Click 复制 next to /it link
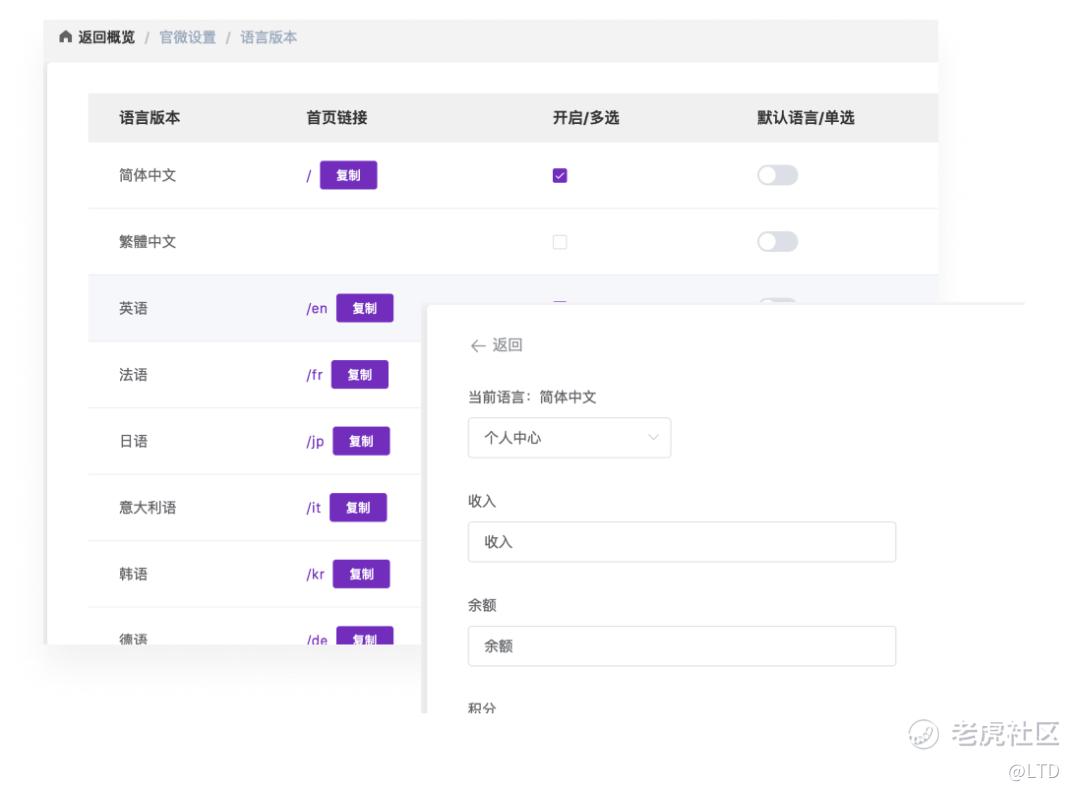The height and width of the screenshot is (796, 1080). 357,508
